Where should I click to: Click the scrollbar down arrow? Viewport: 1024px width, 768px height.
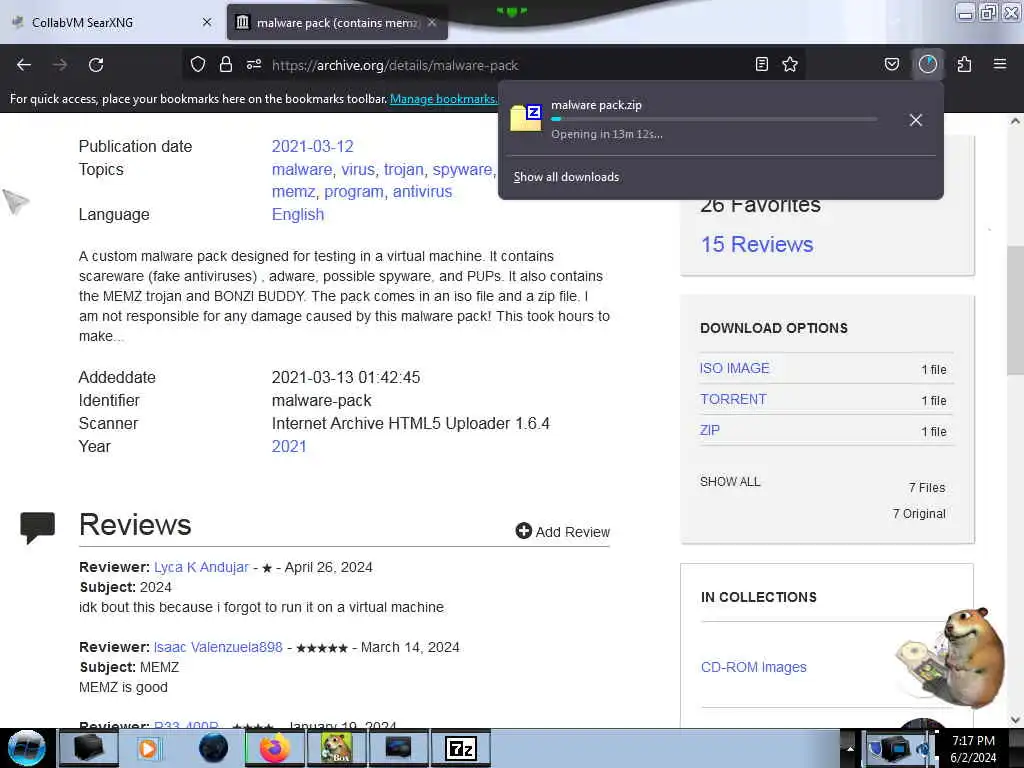[x=1015, y=720]
